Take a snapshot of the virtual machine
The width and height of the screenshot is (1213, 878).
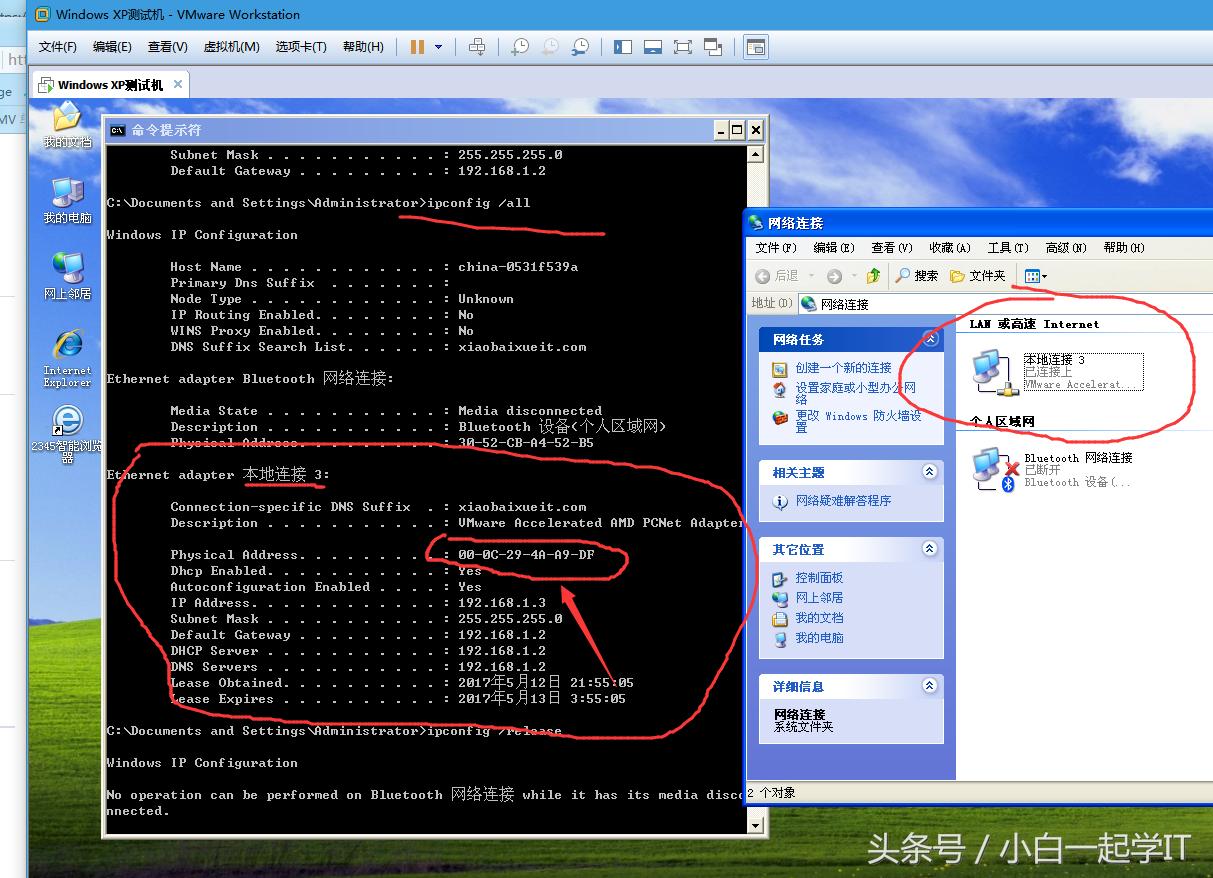(x=520, y=46)
